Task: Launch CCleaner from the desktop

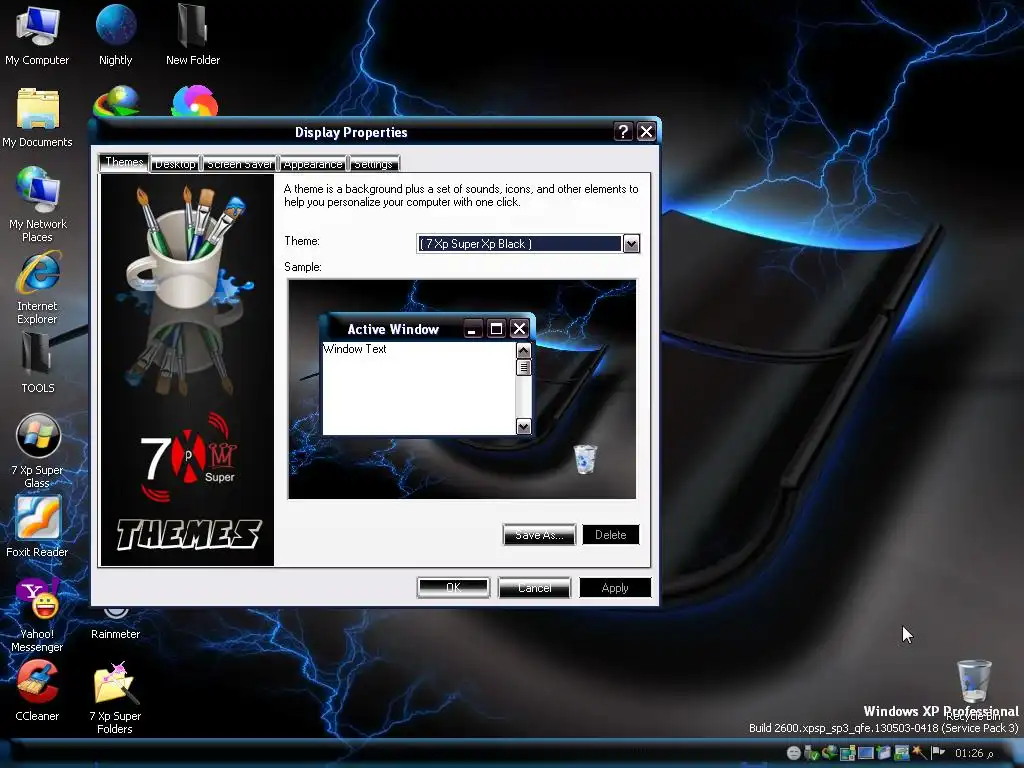Action: pyautogui.click(x=37, y=691)
